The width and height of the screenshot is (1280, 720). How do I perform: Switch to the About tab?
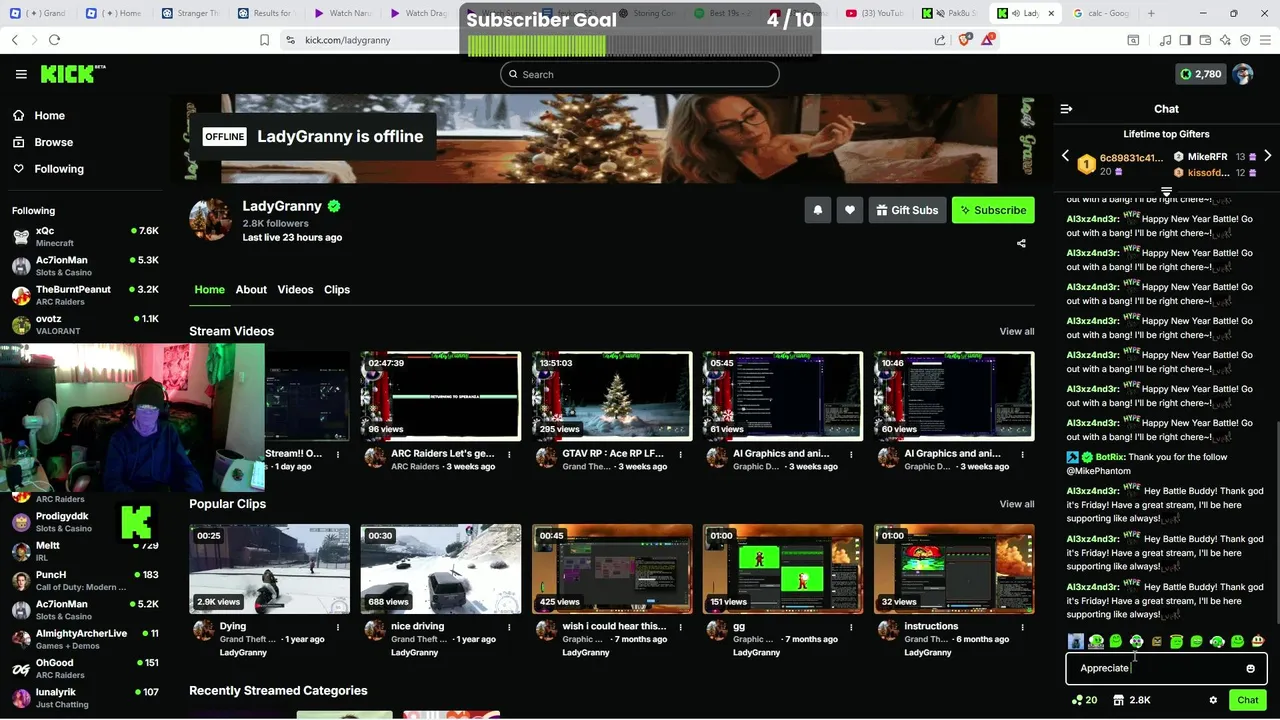(x=251, y=289)
